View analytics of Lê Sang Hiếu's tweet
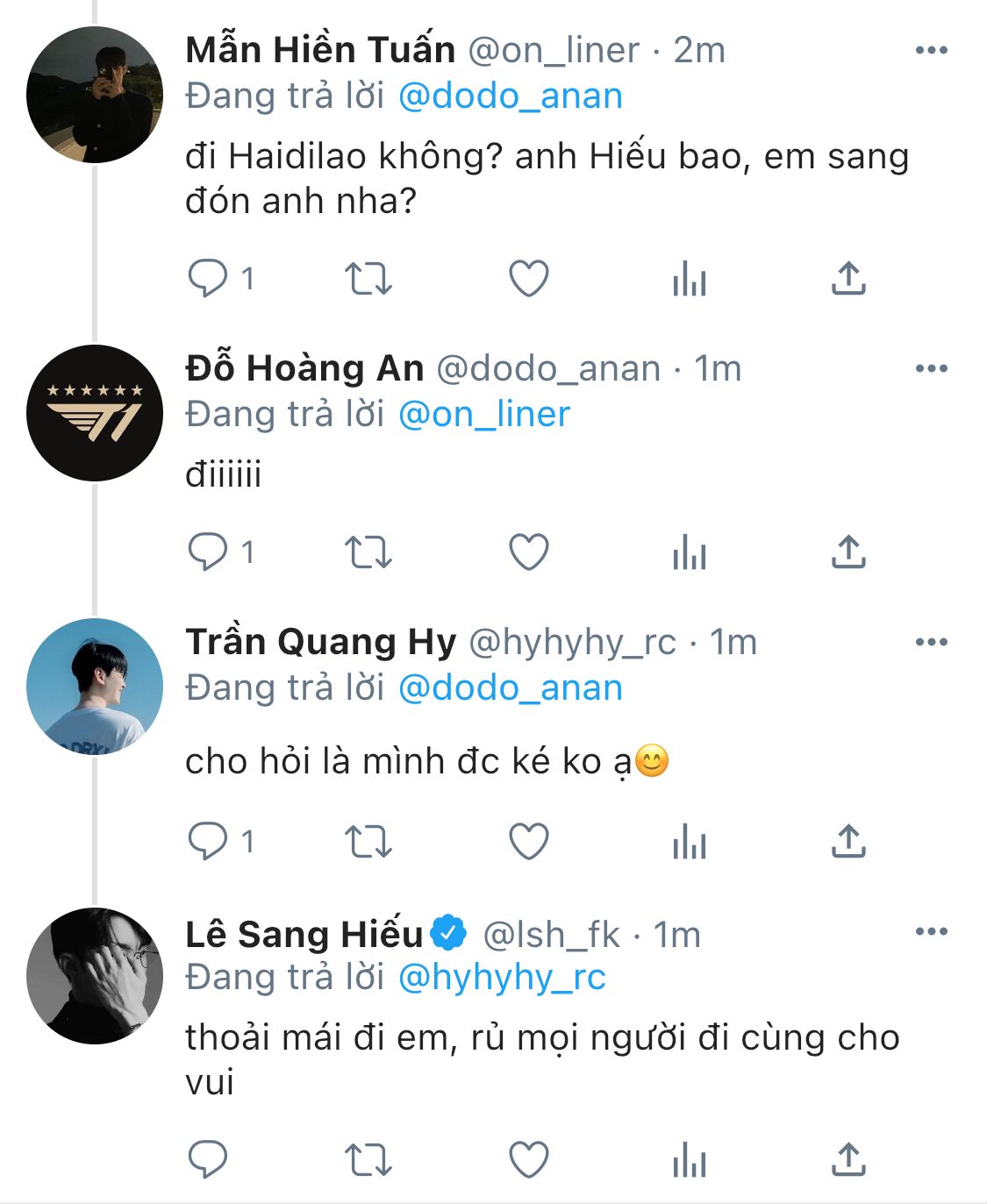Viewport: 987px width, 1204px height. click(x=689, y=1162)
